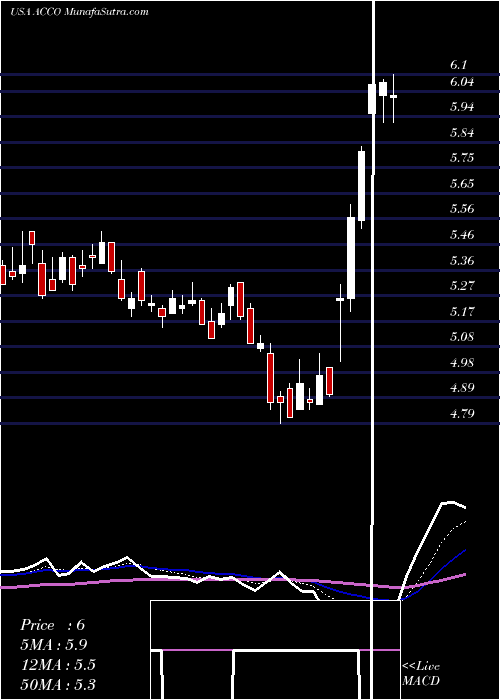The height and width of the screenshot is (700, 500).
Task: Click the 5.84 price axis label
Action: (462, 133)
